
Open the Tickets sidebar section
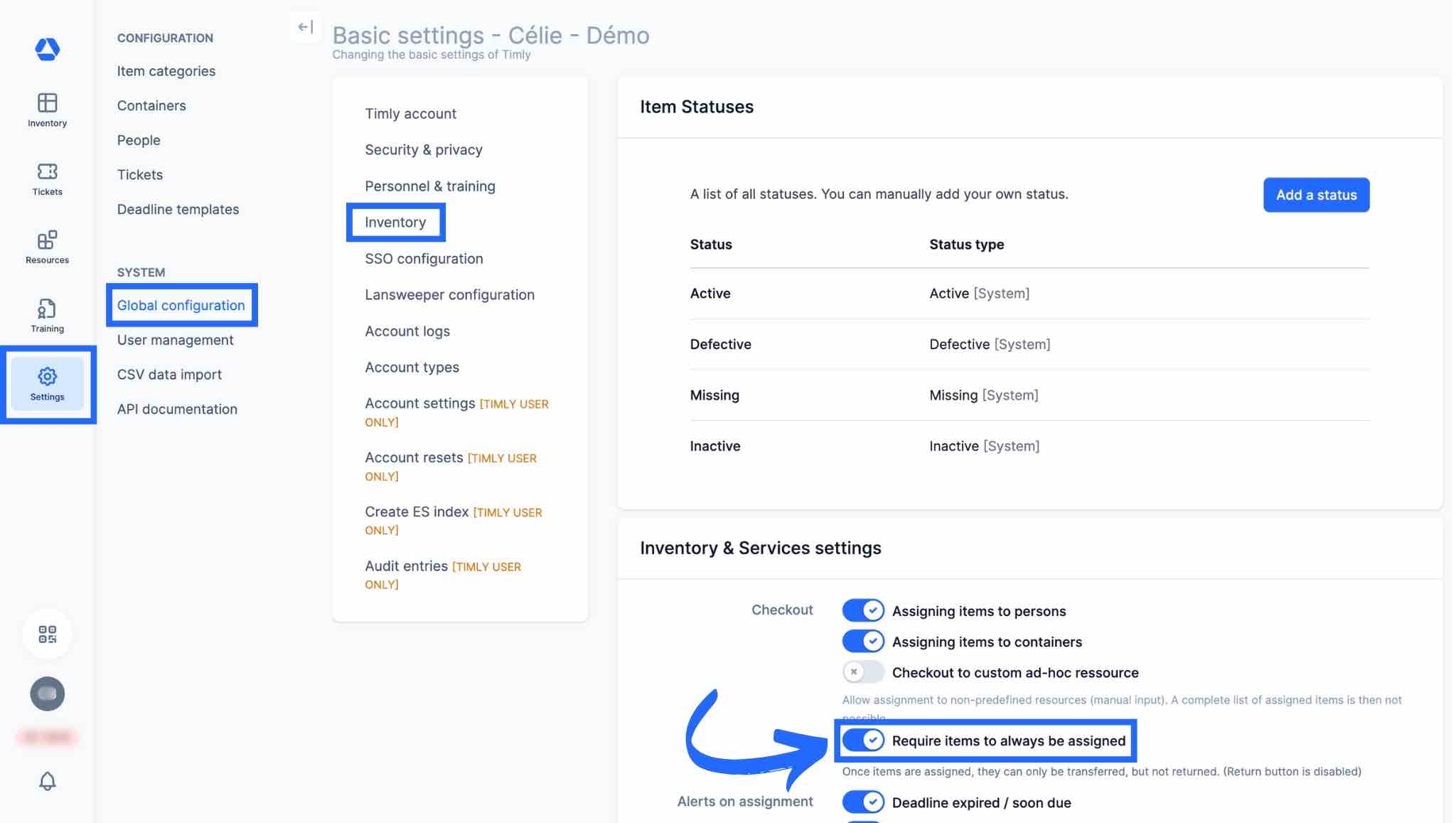(x=47, y=179)
